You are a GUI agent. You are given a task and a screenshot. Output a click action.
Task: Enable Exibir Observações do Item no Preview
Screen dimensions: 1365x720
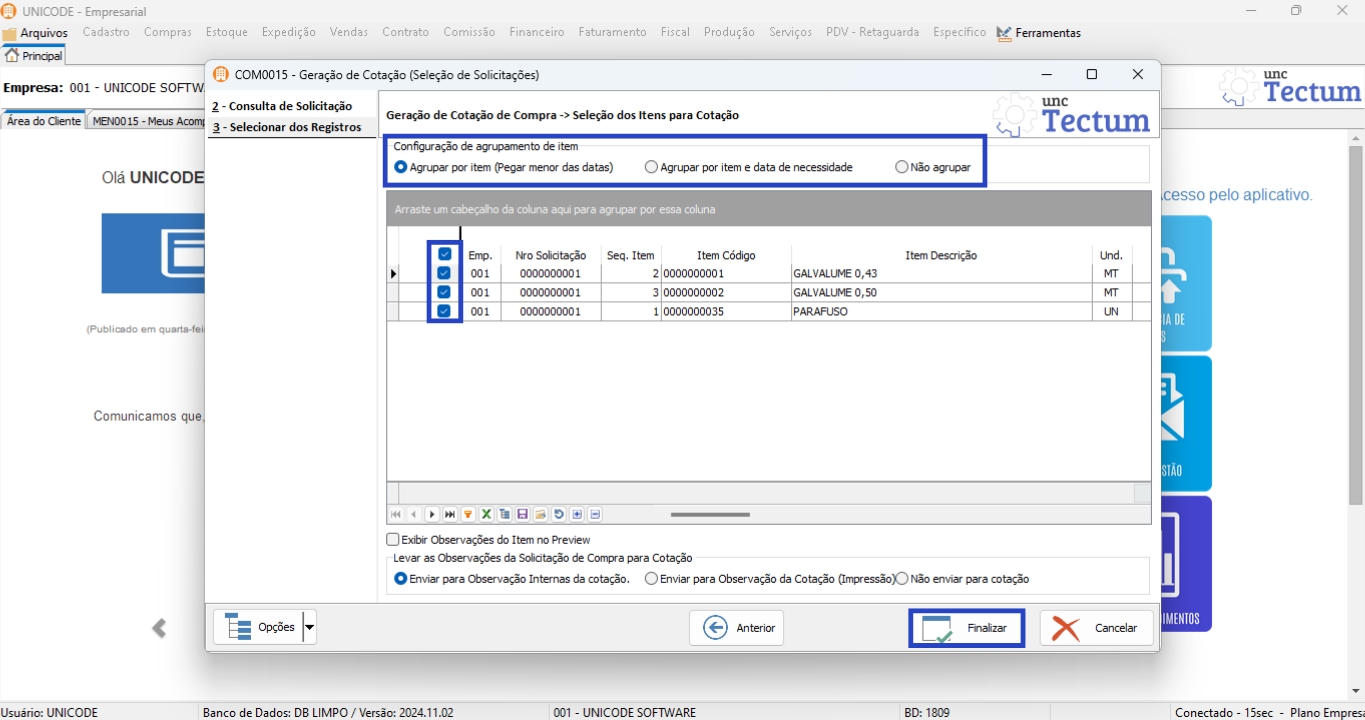click(393, 540)
